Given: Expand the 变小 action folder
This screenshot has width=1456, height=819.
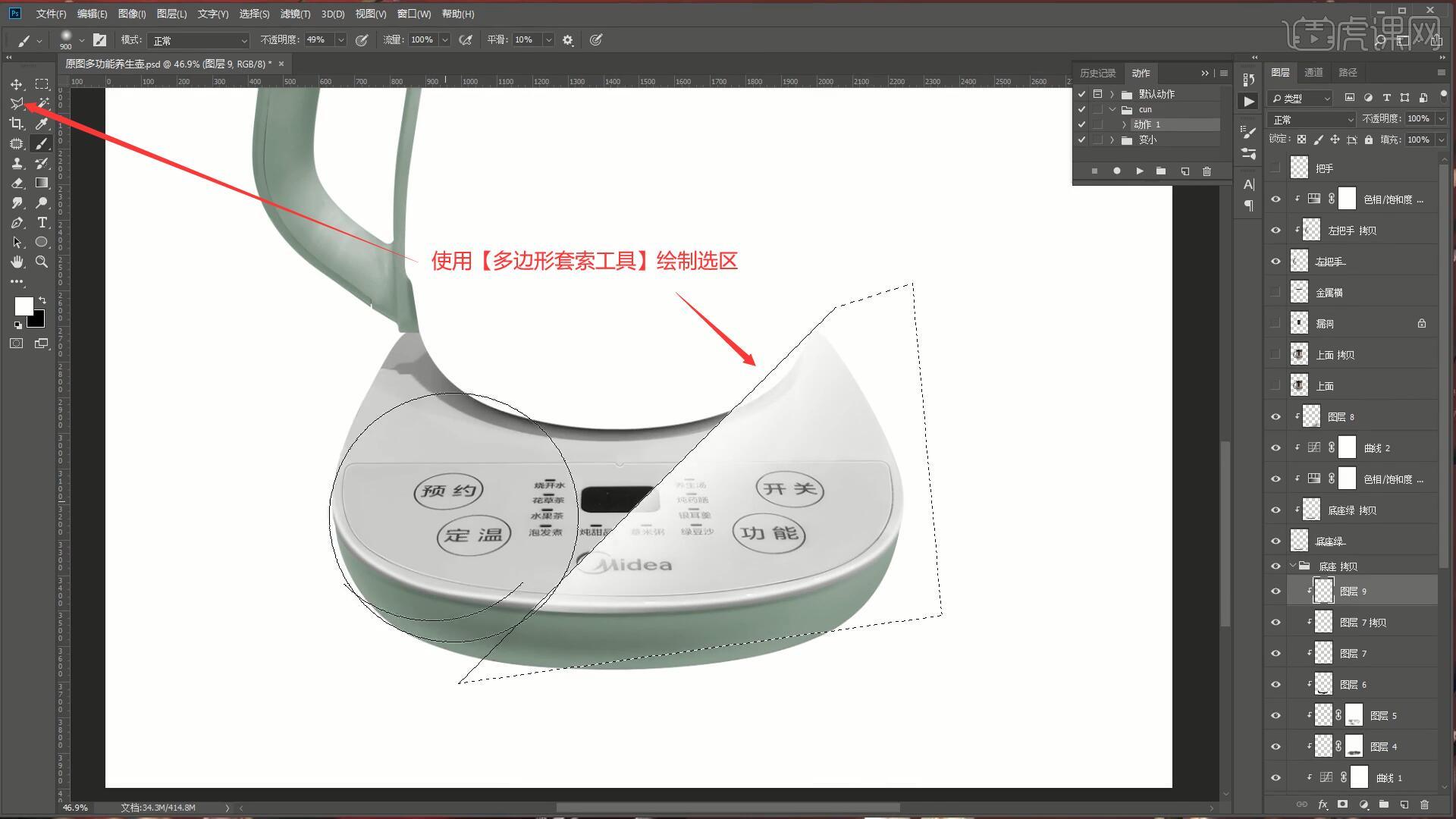Looking at the screenshot, I should [1112, 140].
